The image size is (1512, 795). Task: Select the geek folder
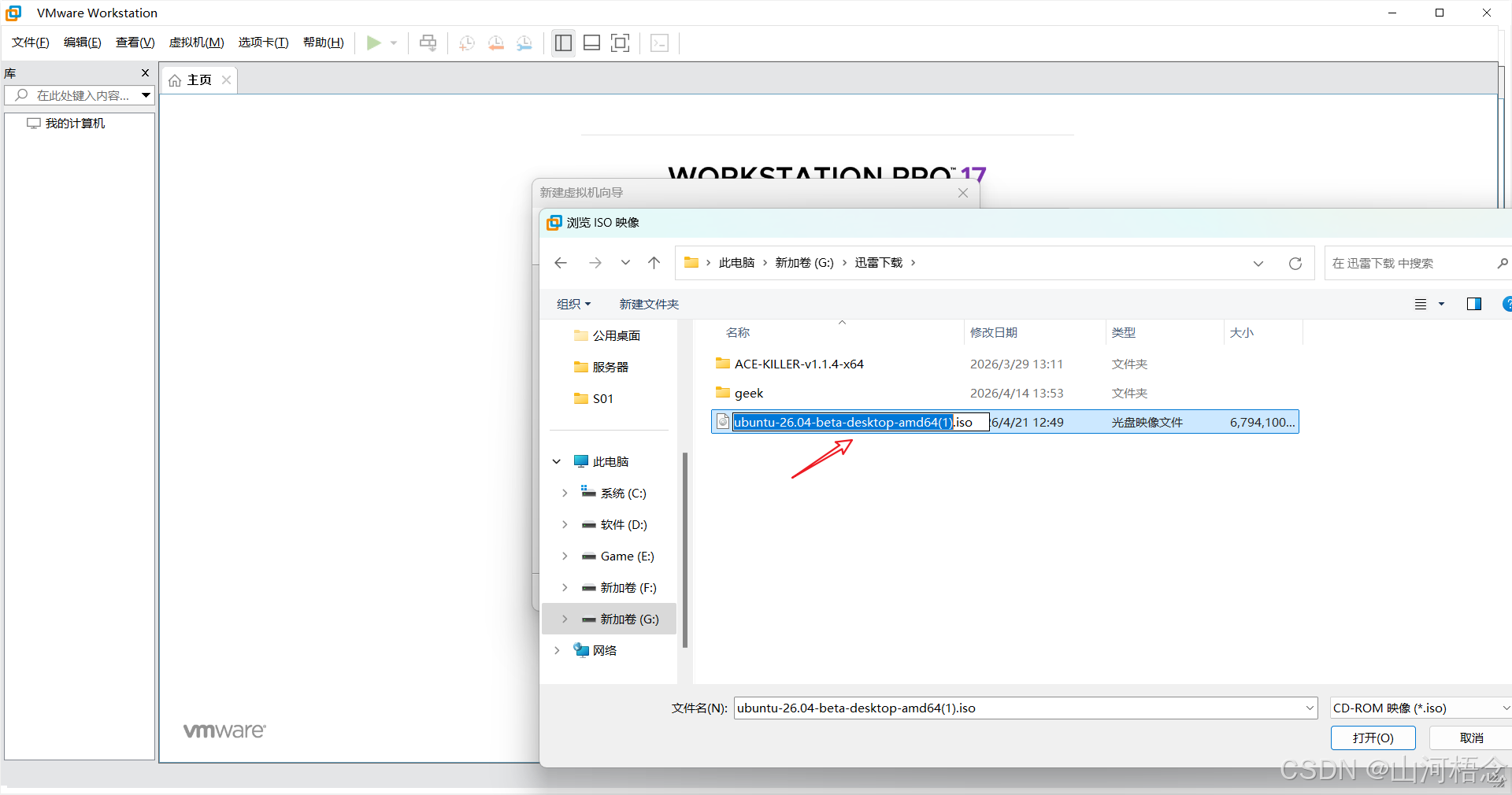1005,394
